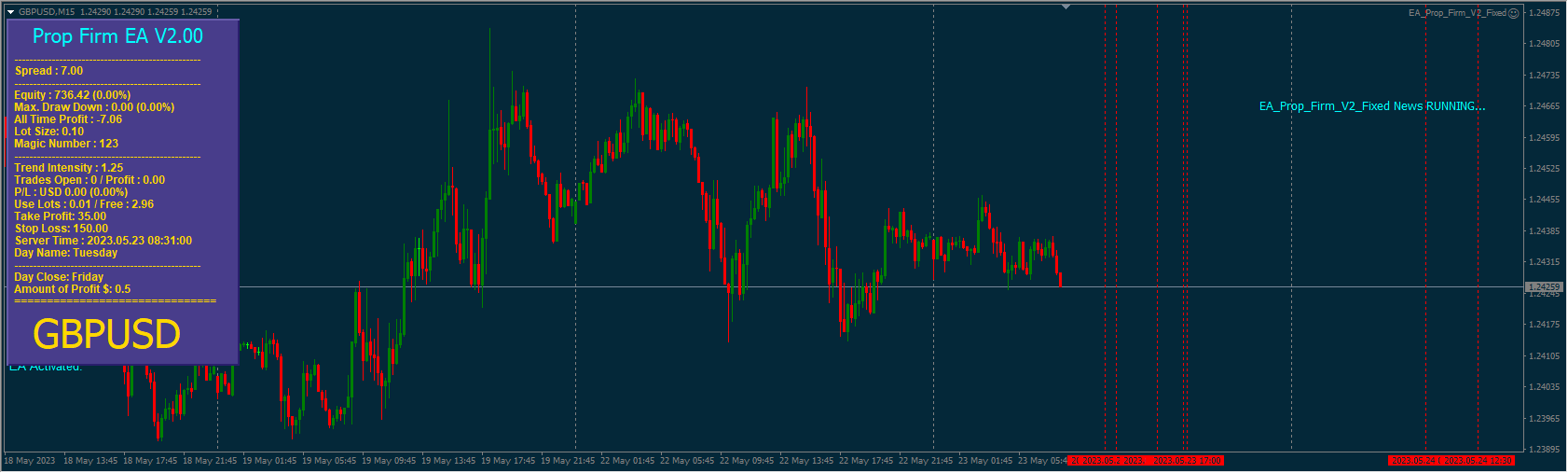Click the Trend Intensity : 1.25 line
This screenshot has width=1568, height=473.
point(69,168)
